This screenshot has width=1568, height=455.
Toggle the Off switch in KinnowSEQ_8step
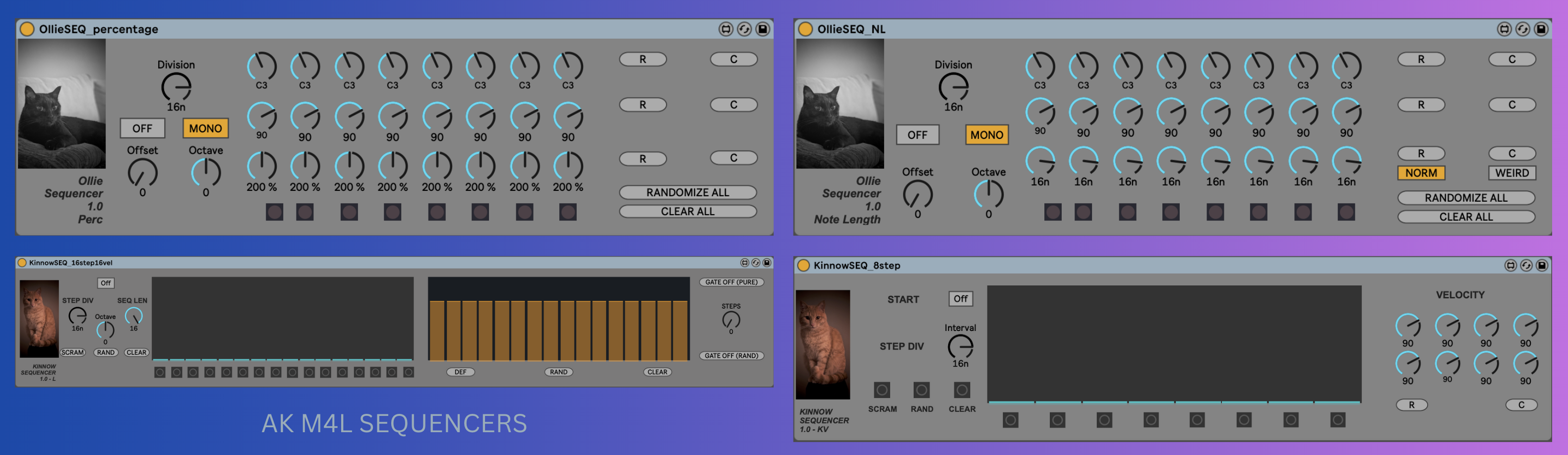point(960,299)
